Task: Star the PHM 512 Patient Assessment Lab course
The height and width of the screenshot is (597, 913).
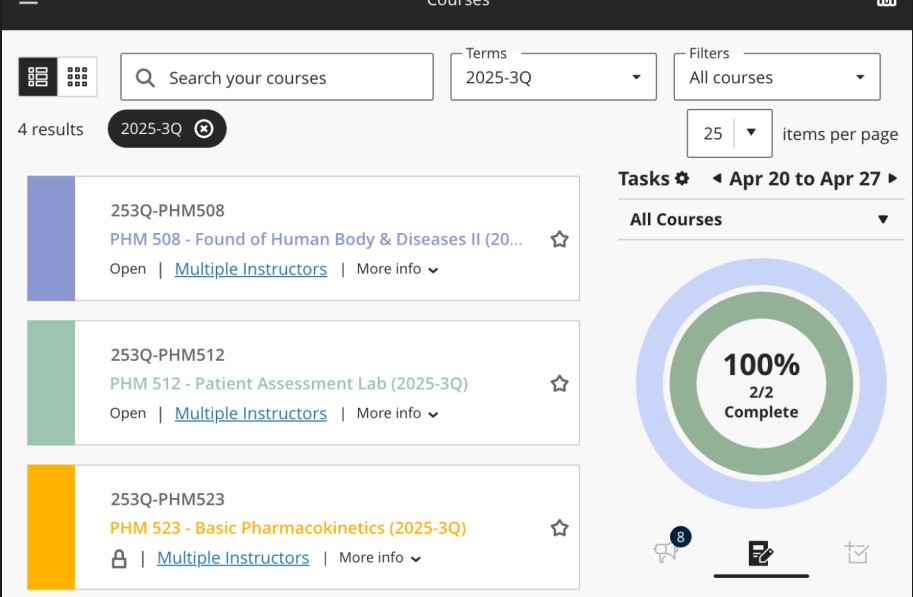Action: (560, 384)
